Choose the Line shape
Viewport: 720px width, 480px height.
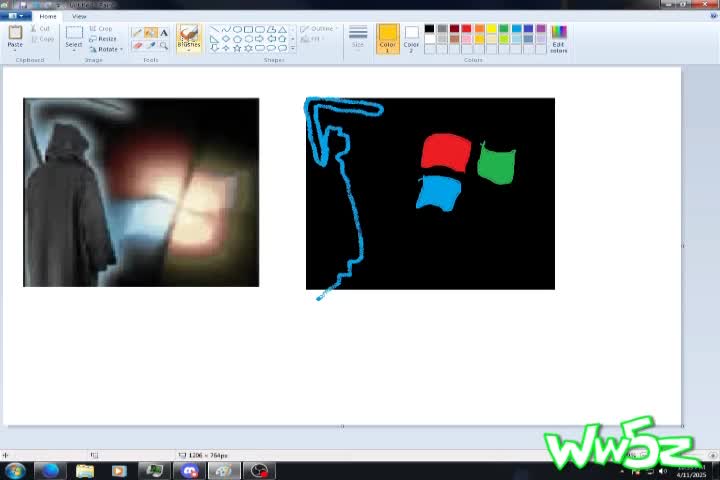(214, 29)
